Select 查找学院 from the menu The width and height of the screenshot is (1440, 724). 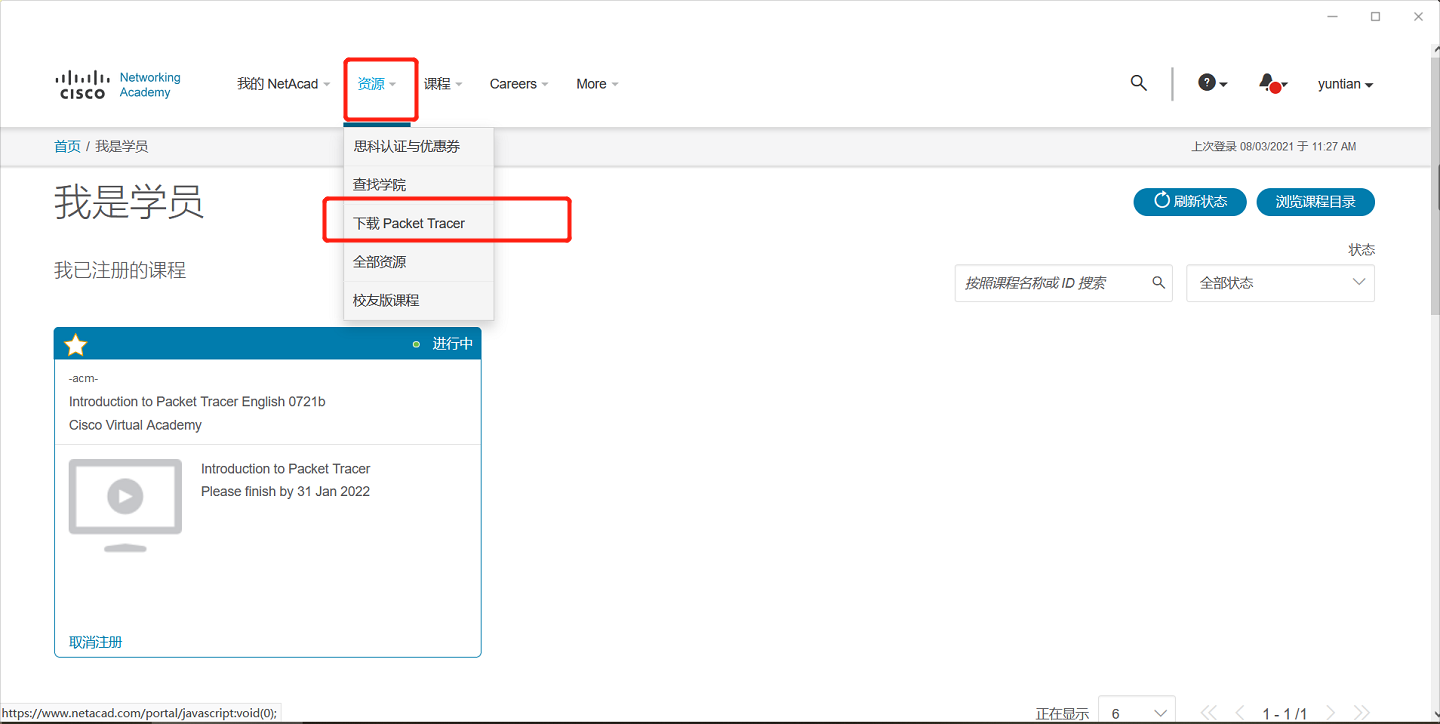pyautogui.click(x=418, y=185)
